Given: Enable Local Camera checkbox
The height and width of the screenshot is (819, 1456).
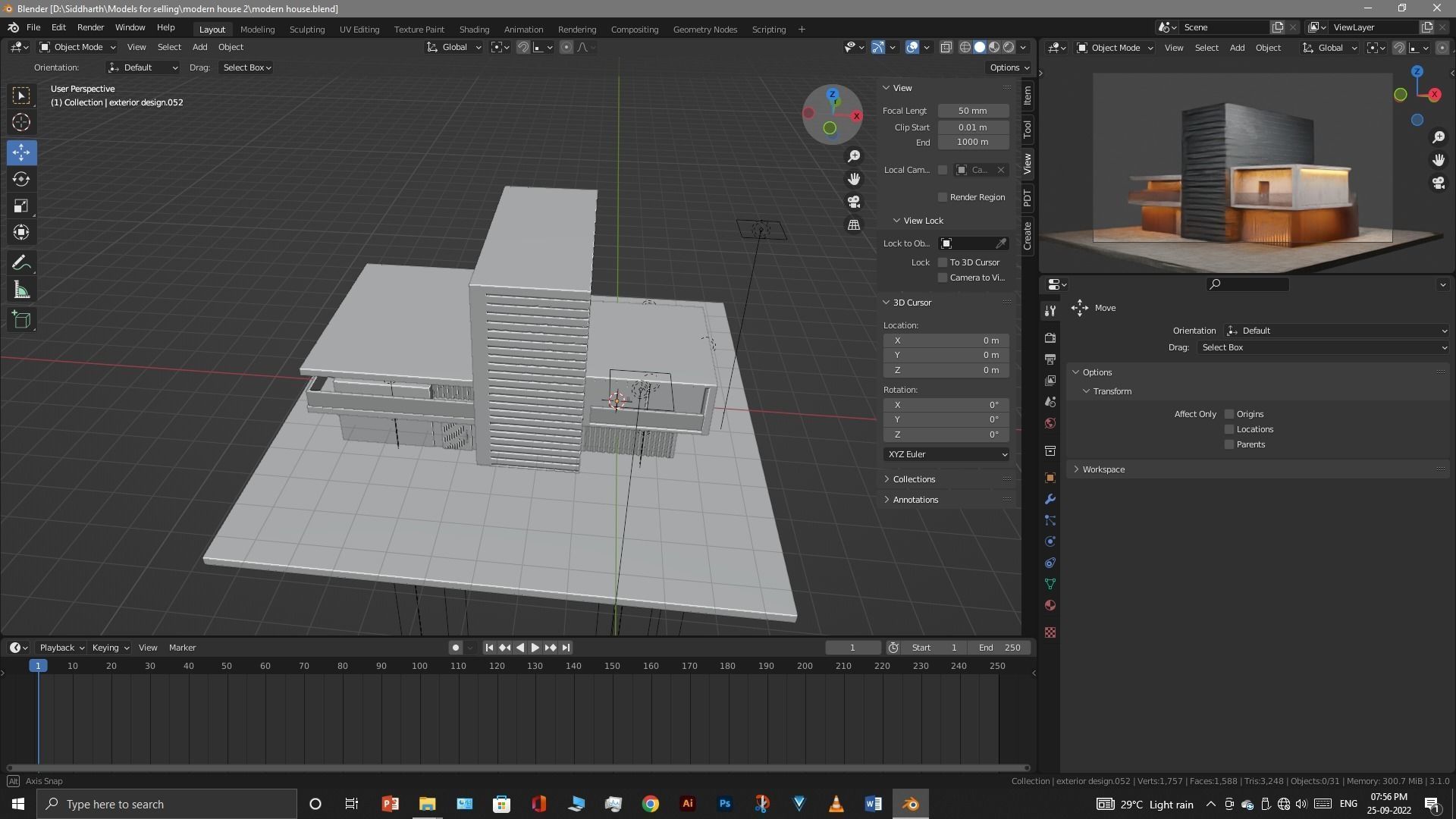Looking at the screenshot, I should pos(943,170).
